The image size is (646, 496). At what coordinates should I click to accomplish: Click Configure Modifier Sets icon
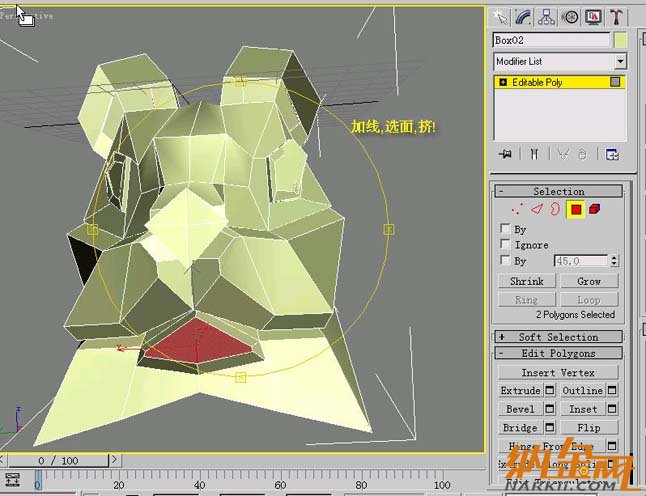pyautogui.click(x=612, y=154)
